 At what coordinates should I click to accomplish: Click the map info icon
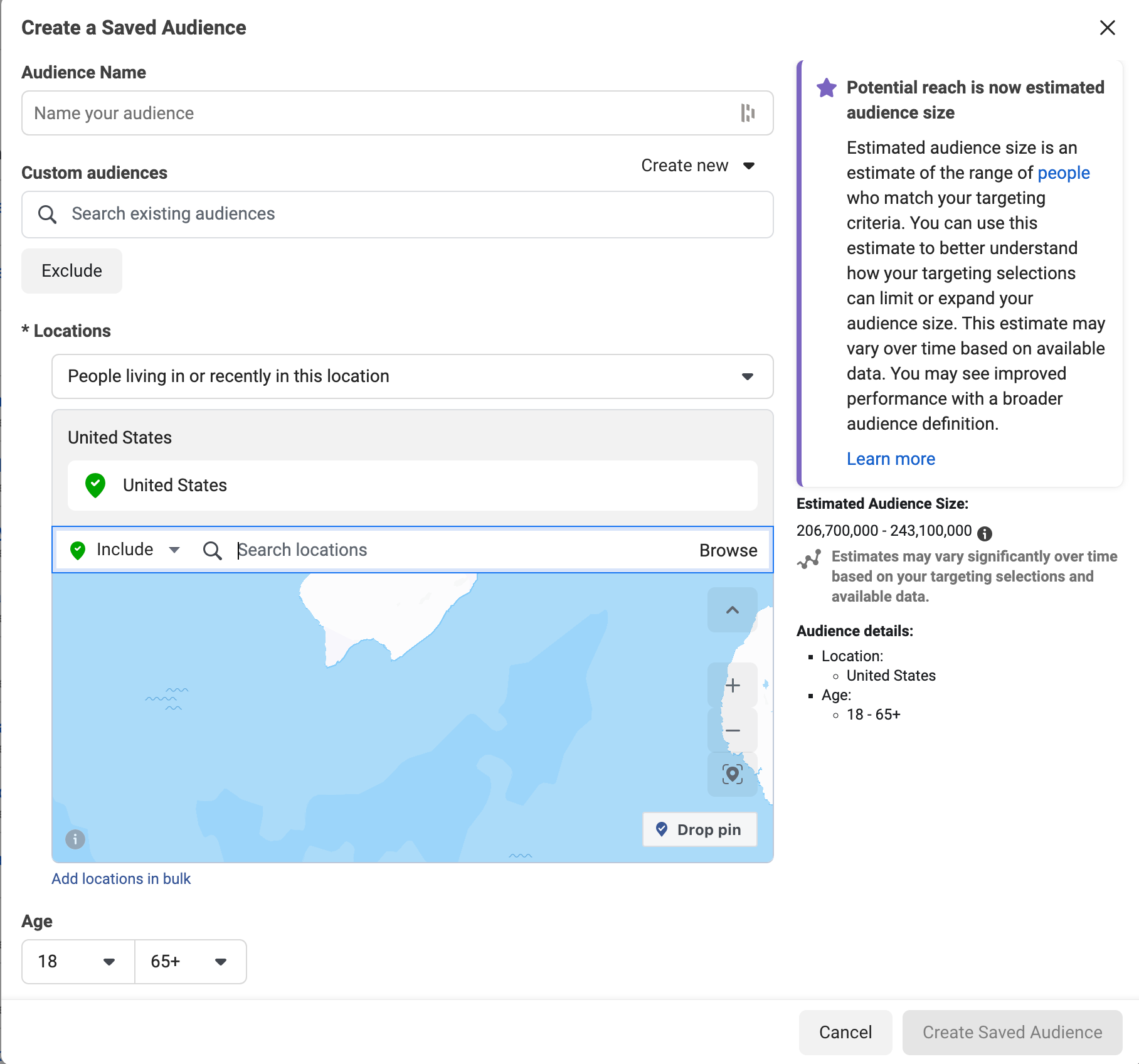[75, 839]
